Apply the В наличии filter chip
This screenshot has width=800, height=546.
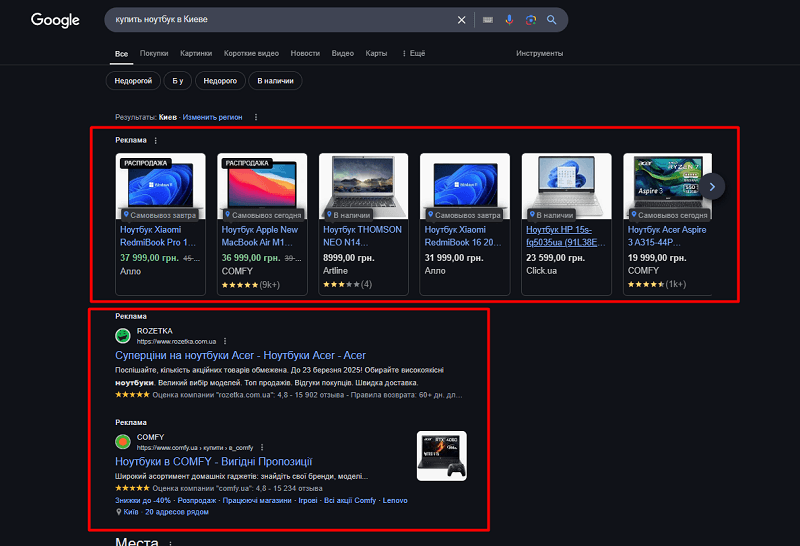276,81
